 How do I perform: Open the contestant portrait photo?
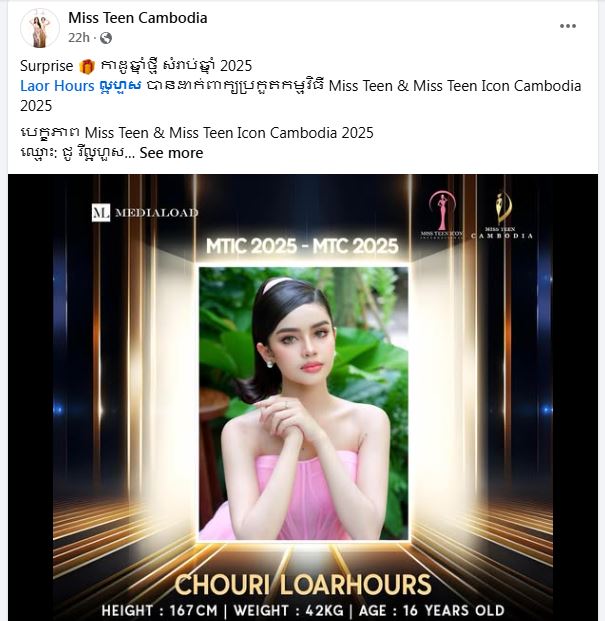pyautogui.click(x=303, y=404)
